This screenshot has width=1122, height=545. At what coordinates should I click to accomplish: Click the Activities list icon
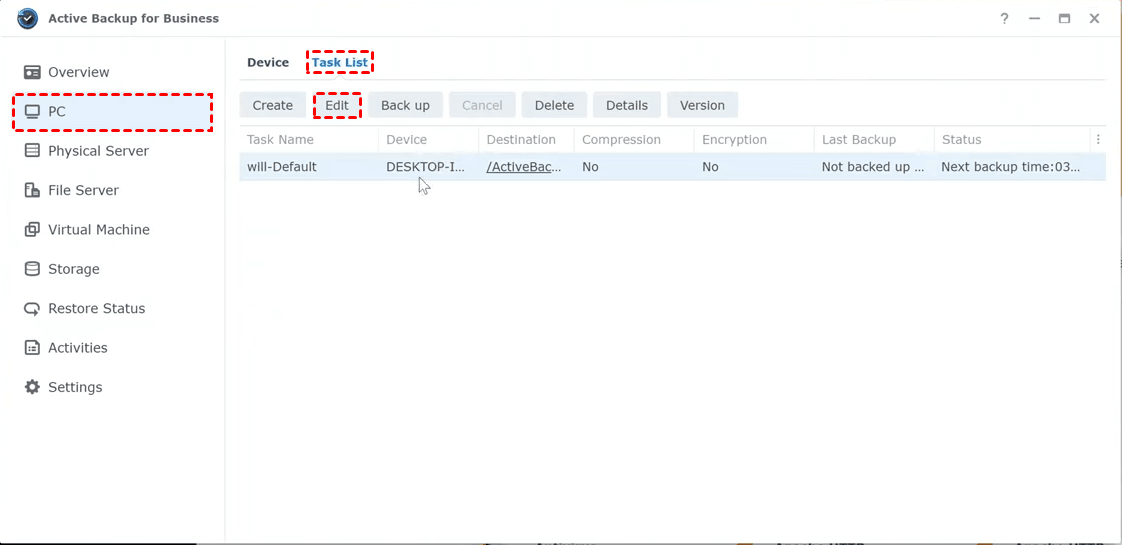[32, 348]
